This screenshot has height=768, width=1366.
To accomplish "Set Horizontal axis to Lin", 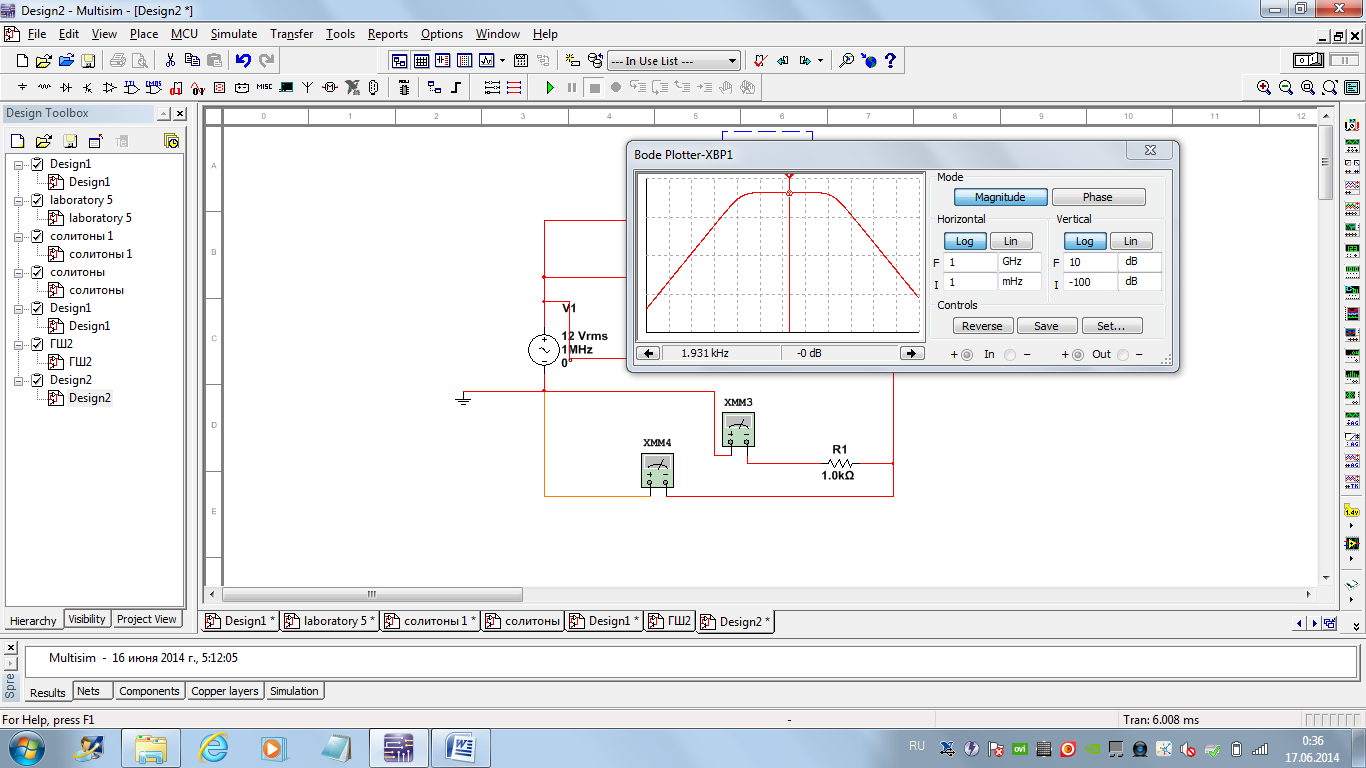I will (x=1010, y=241).
